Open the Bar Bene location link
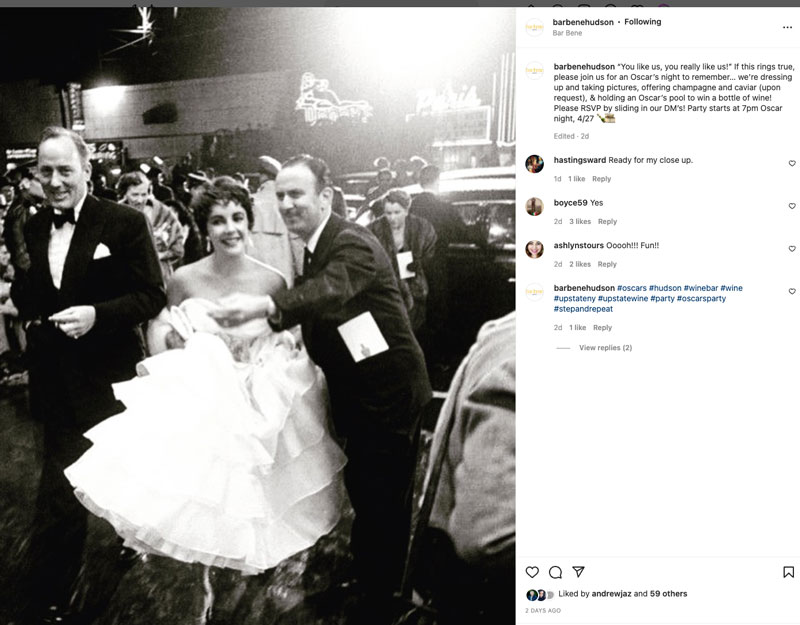 pyautogui.click(x=567, y=33)
